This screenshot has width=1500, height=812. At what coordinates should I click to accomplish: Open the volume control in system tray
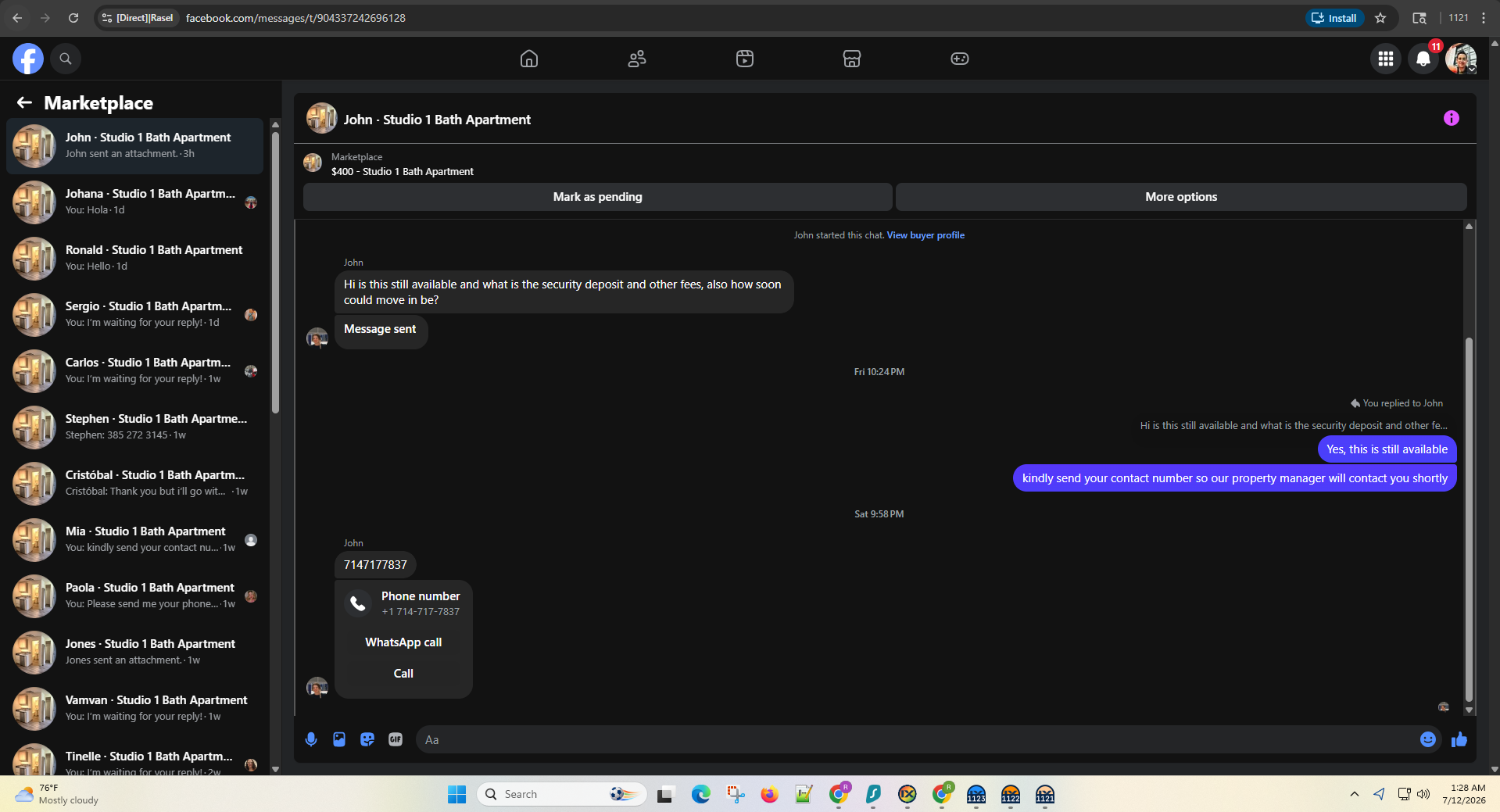pos(1423,794)
